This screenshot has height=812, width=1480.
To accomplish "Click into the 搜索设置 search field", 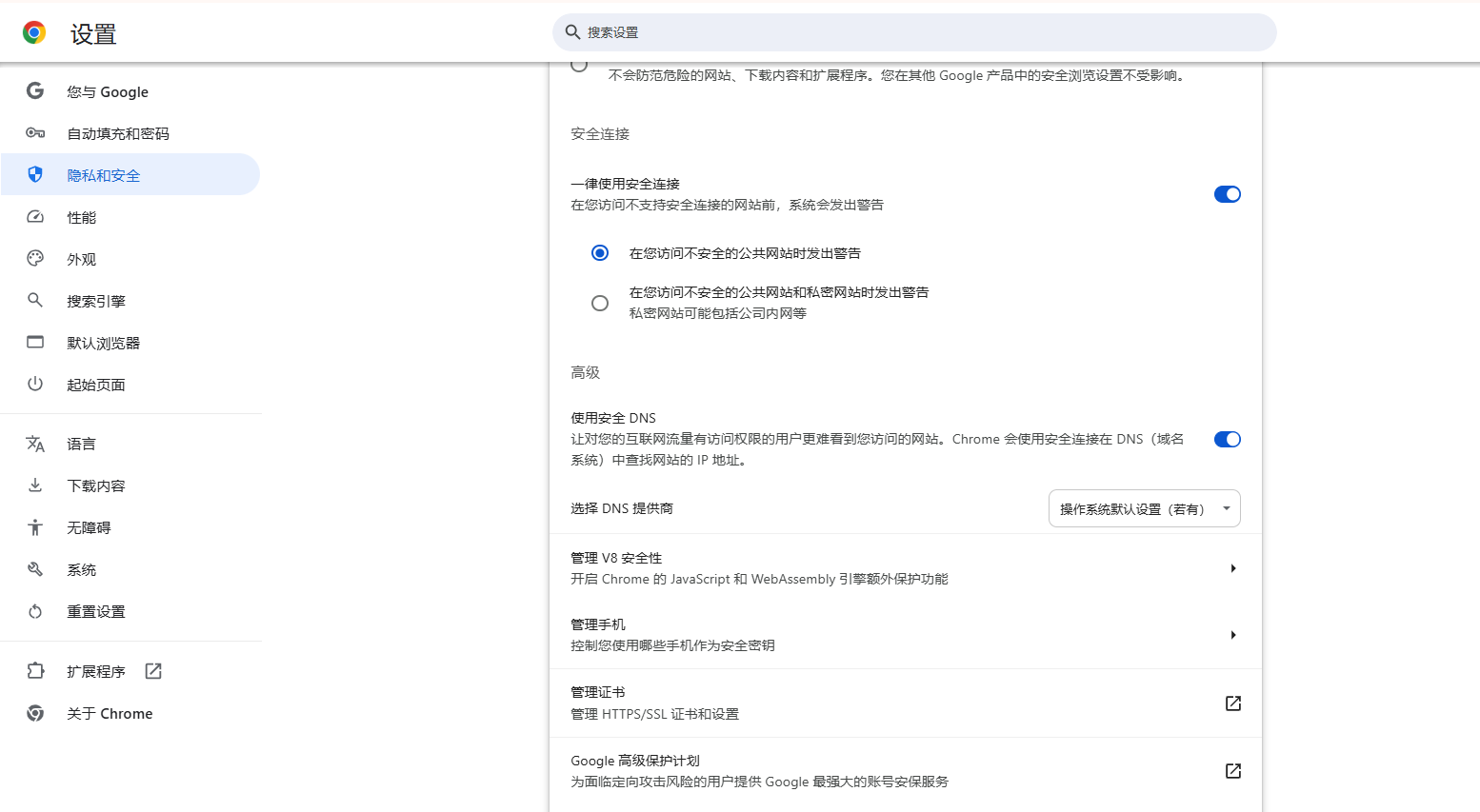I will tap(914, 32).
